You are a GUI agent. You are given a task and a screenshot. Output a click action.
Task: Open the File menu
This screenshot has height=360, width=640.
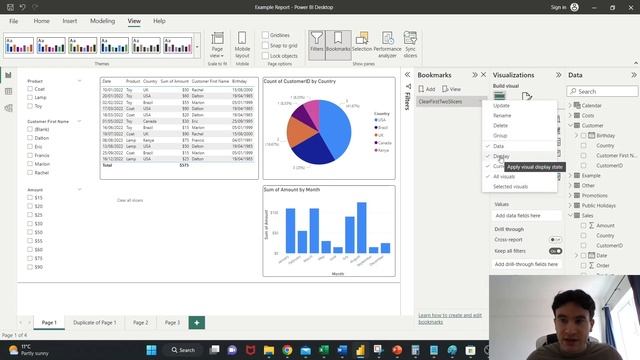tap(13, 21)
